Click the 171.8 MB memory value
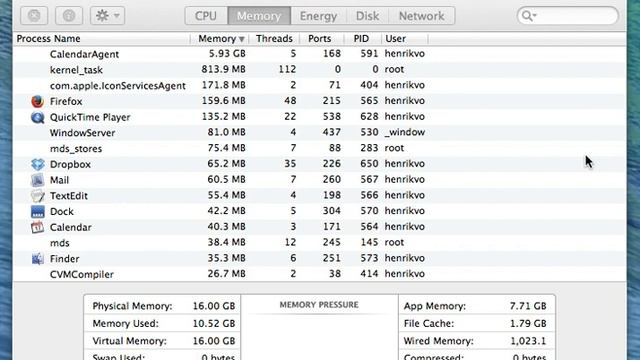Image resolution: width=640 pixels, height=360 pixels. point(223,85)
